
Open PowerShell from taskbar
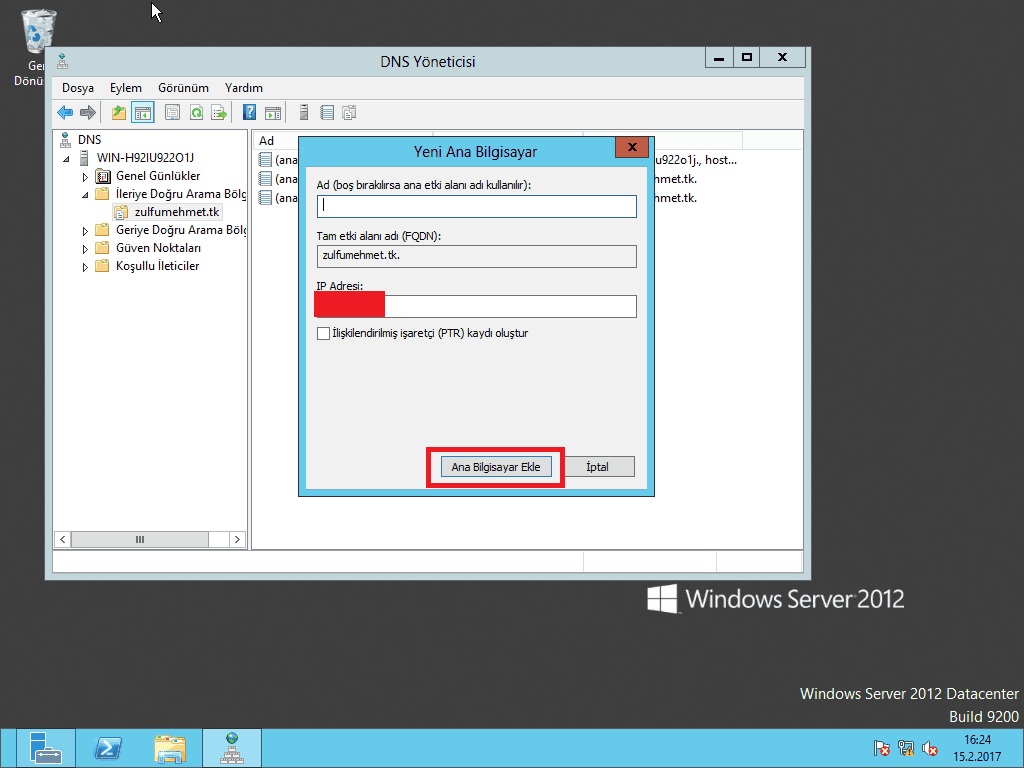point(108,748)
